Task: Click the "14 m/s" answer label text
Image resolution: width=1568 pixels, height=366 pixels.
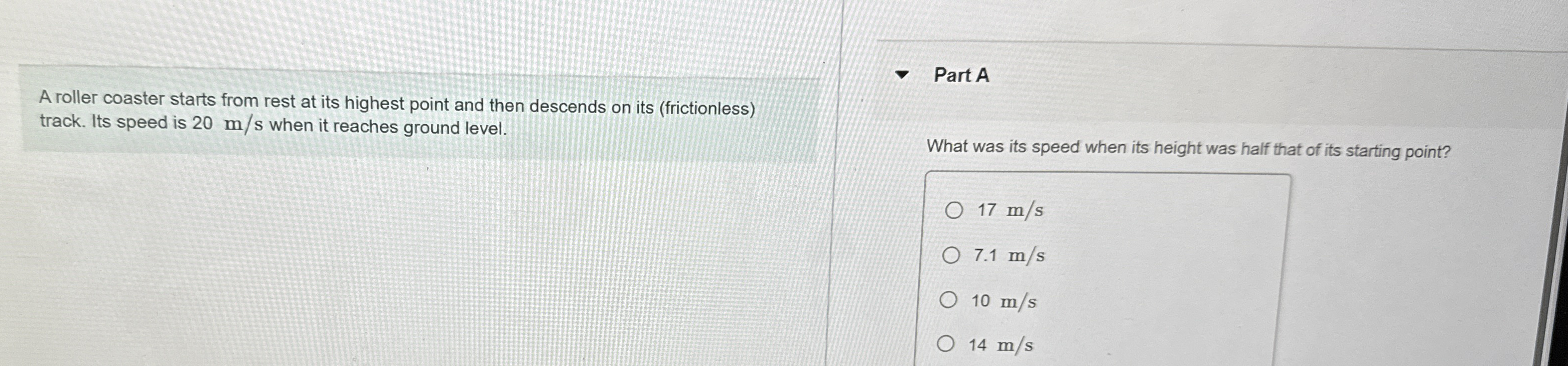Action: click(x=1000, y=345)
